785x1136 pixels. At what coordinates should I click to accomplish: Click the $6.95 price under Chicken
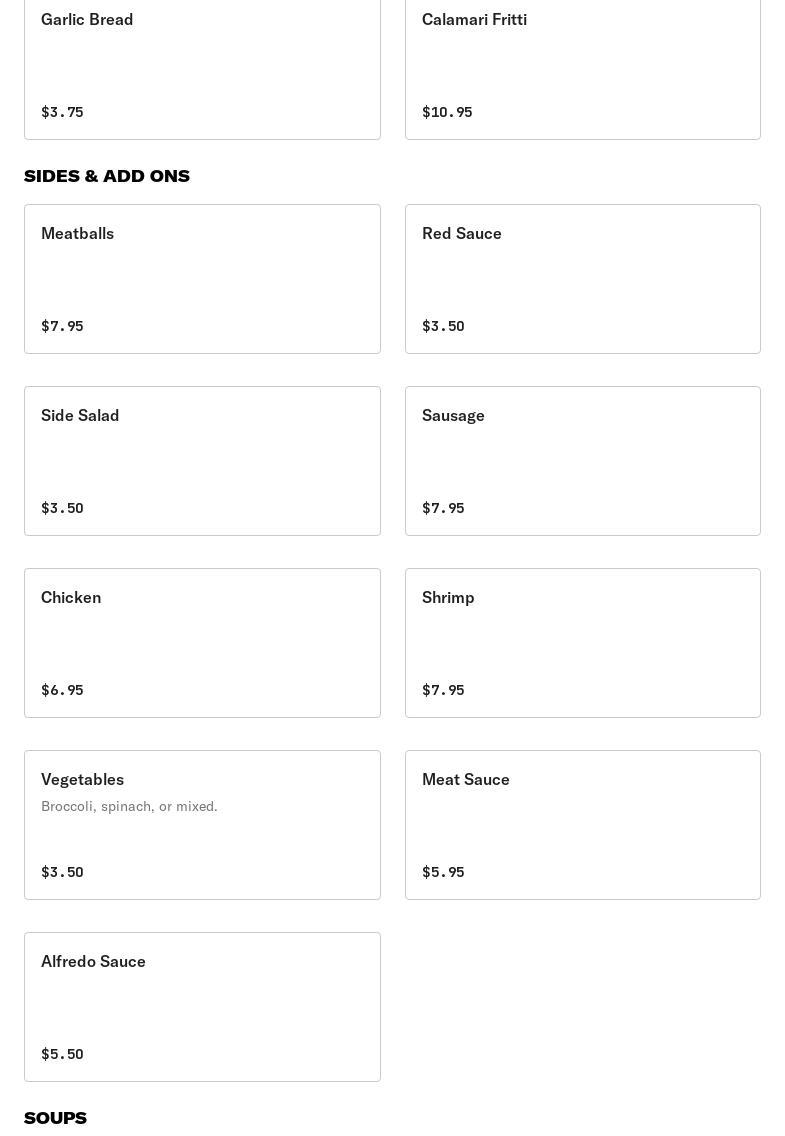point(62,690)
